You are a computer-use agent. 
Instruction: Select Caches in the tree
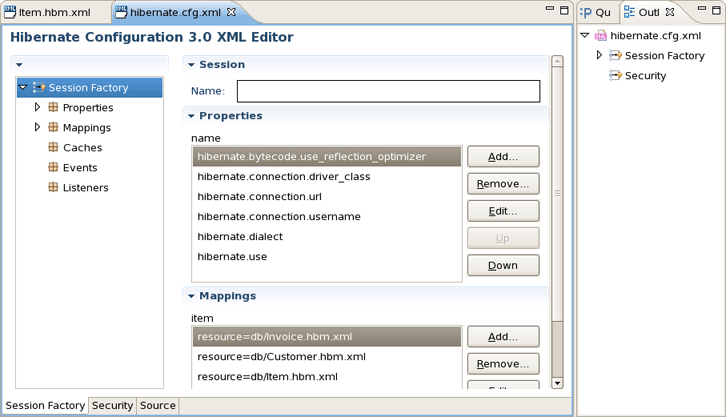82,148
